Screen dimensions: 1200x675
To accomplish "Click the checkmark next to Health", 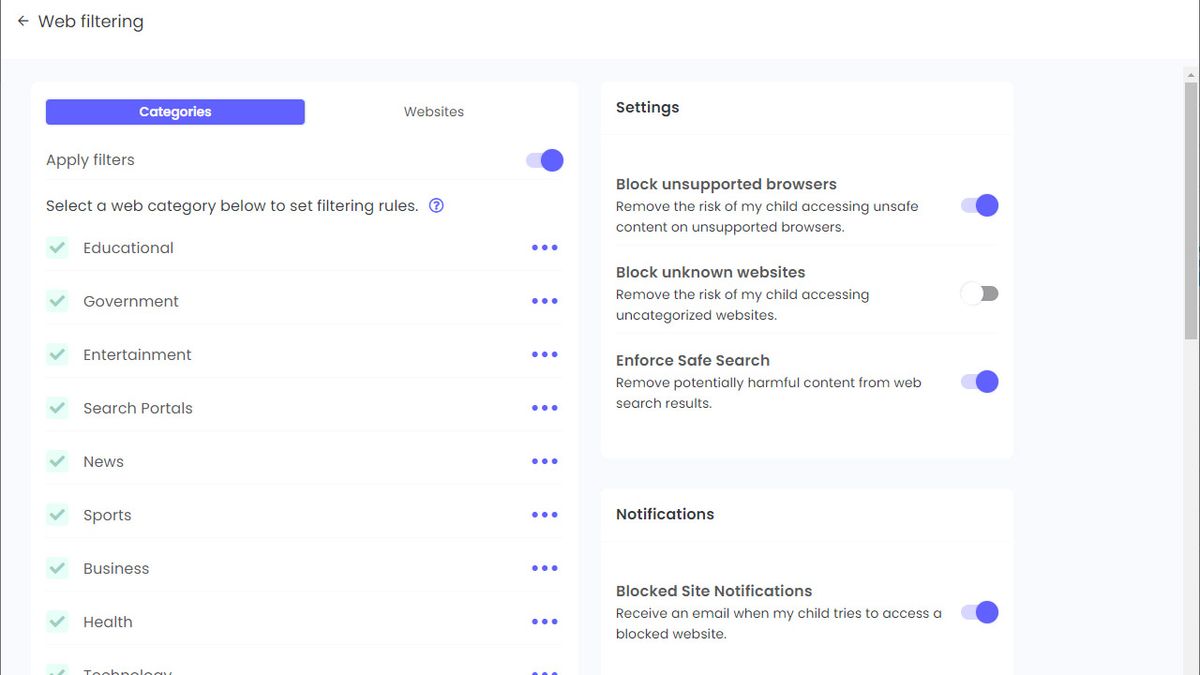I will tap(57, 621).
